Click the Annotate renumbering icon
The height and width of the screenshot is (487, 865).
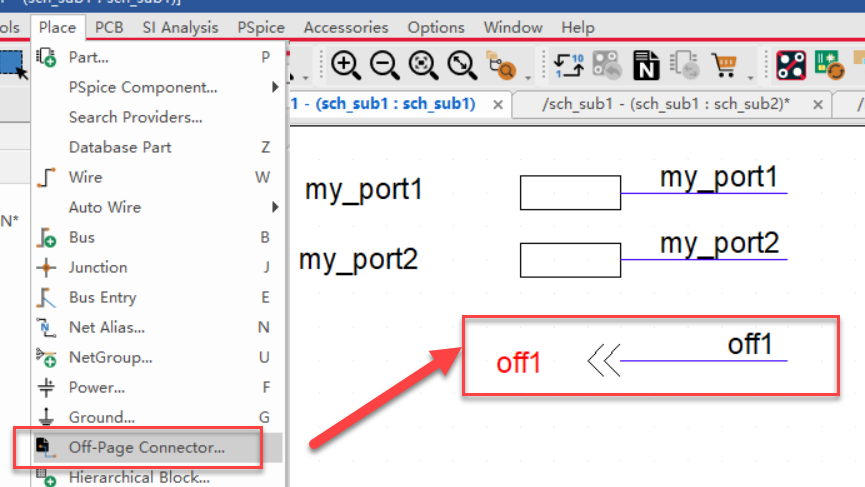tap(569, 65)
